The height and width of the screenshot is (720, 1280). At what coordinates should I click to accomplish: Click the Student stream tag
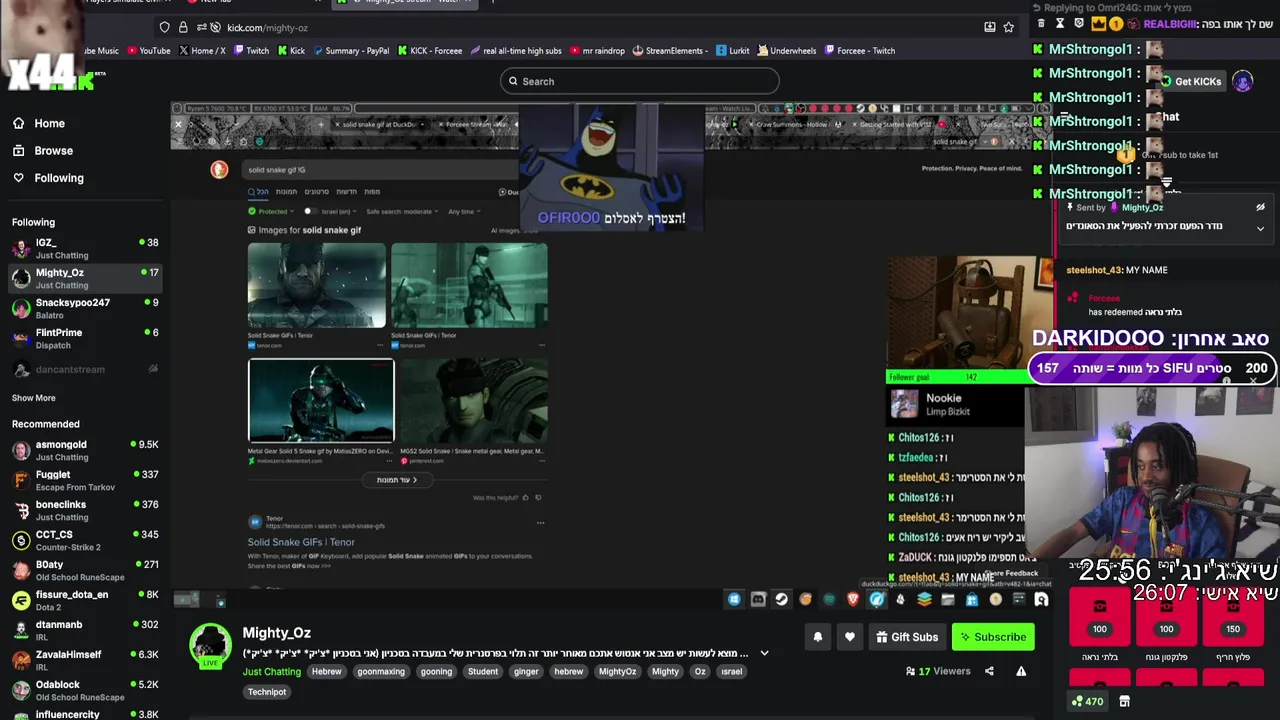483,671
